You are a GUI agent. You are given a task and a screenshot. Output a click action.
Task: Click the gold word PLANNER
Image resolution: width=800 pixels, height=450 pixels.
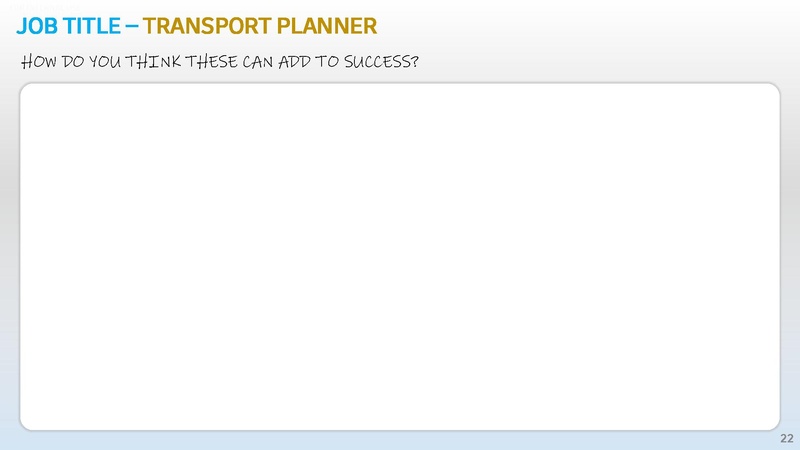[x=325, y=22]
